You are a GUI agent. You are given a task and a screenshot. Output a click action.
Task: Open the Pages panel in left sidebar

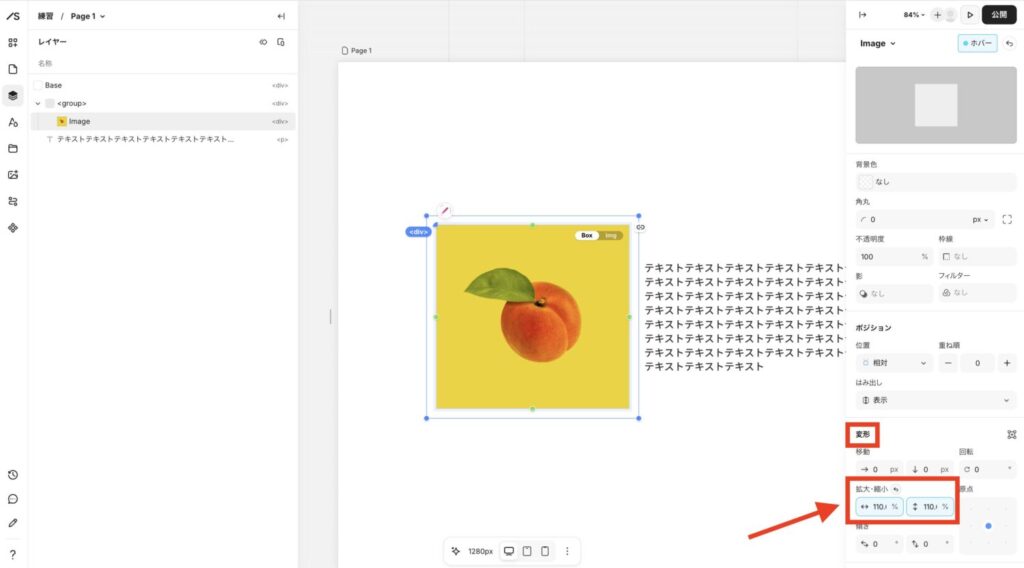13,69
